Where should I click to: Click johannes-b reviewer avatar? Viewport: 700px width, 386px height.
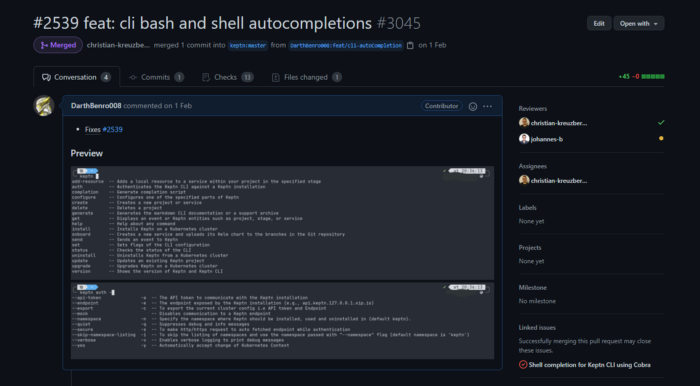coord(524,139)
